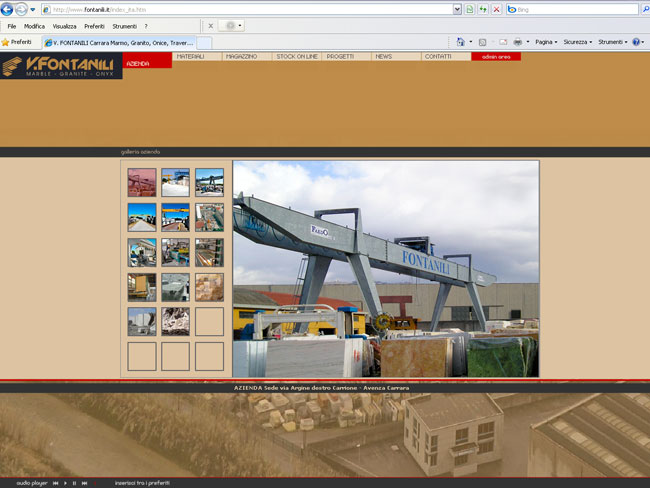Click the V. Fontanili logo
The image size is (650, 488).
[61, 66]
